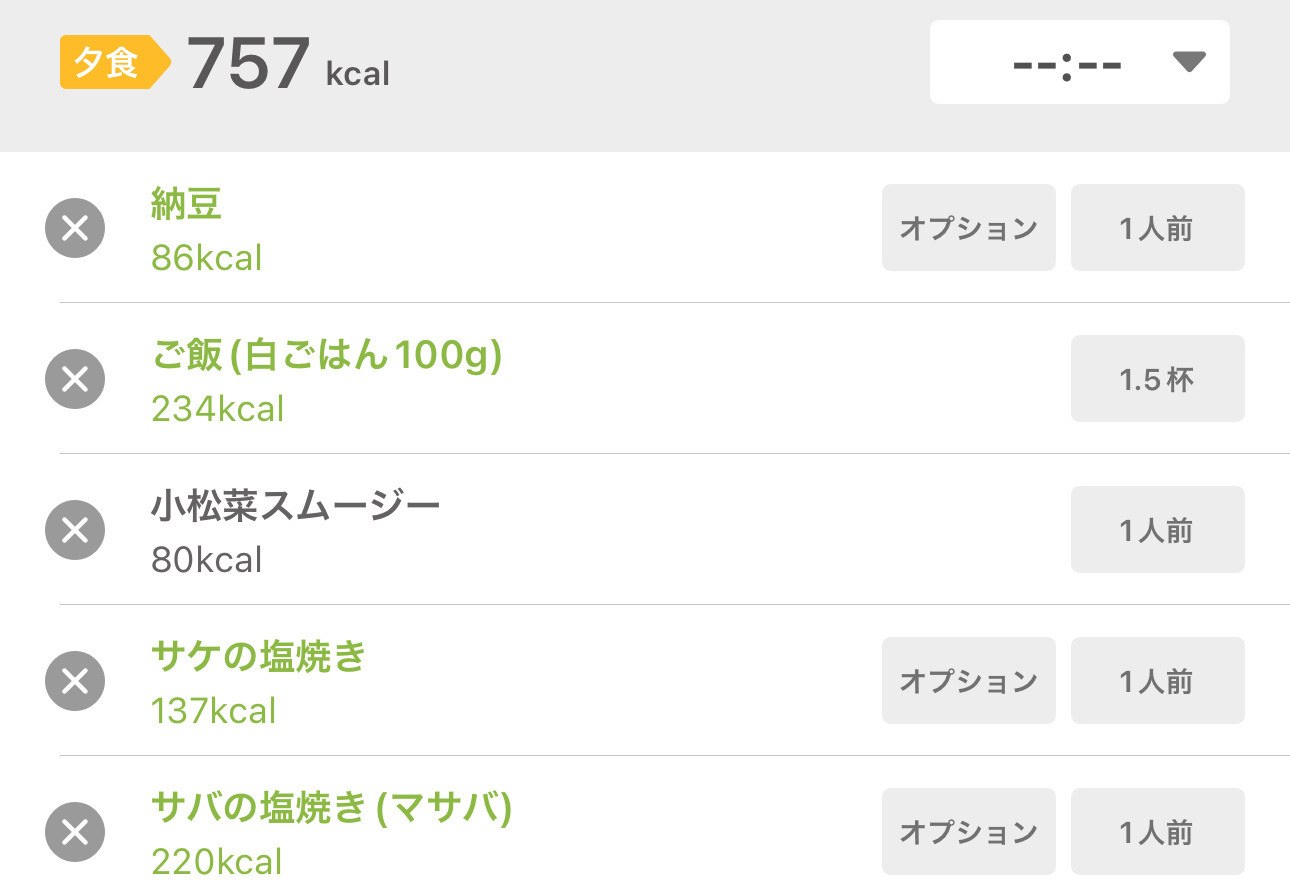Viewport: 1290px width, 892px height.
Task: Adjust サバの塩焼き 1人前 portion
Action: [x=1157, y=832]
